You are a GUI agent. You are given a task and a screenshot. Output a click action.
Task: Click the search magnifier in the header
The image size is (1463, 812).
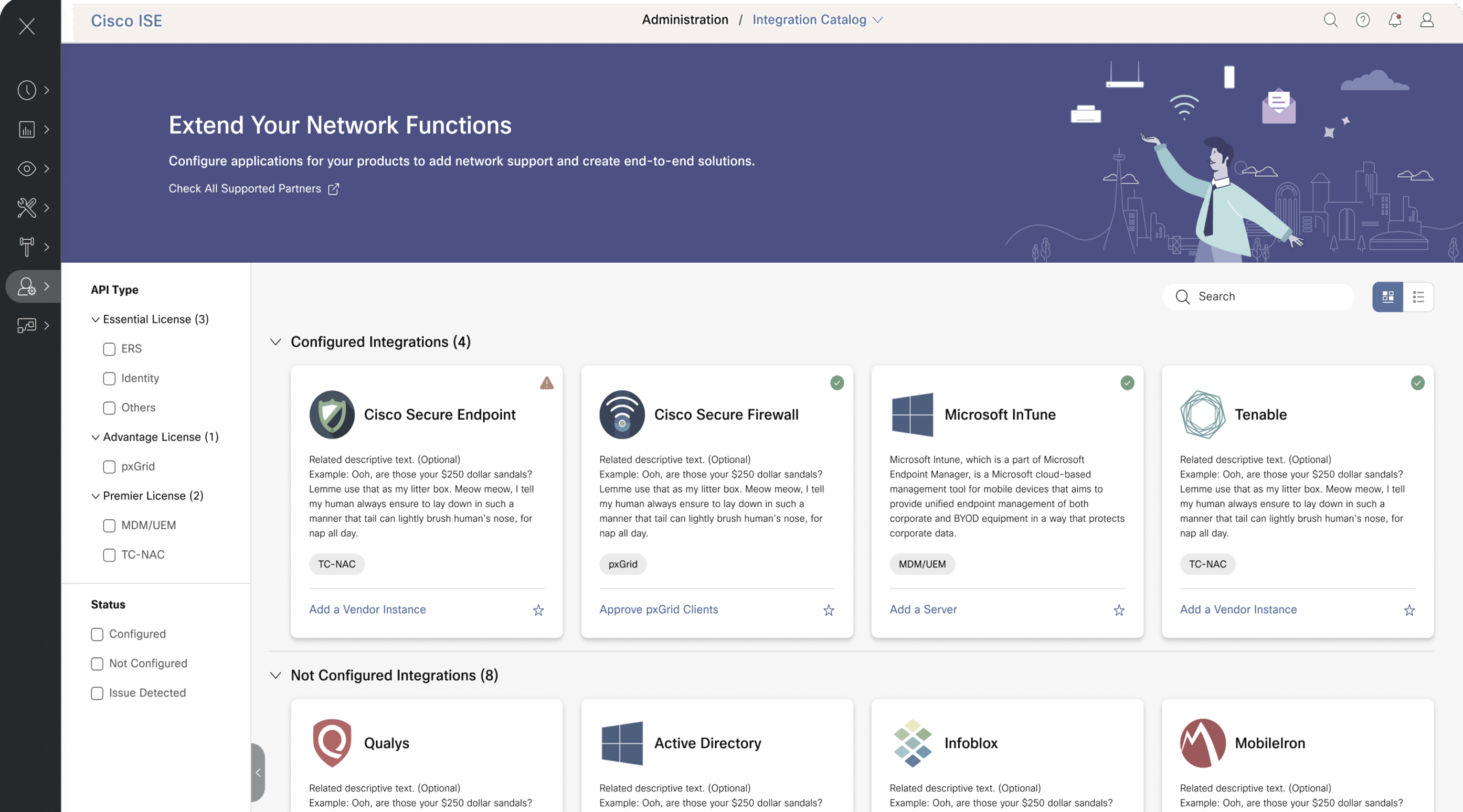[x=1331, y=20]
